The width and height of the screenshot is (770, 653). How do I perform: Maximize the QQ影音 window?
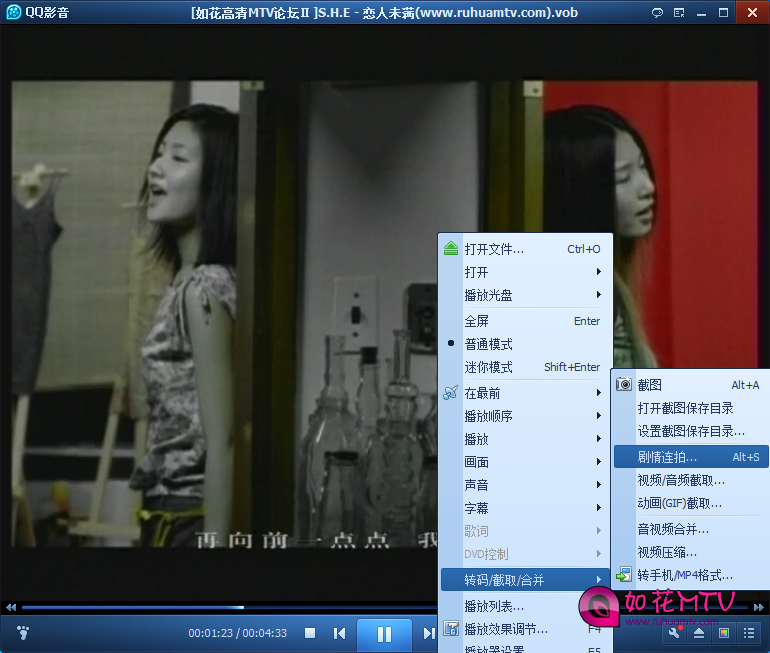pyautogui.click(x=723, y=13)
